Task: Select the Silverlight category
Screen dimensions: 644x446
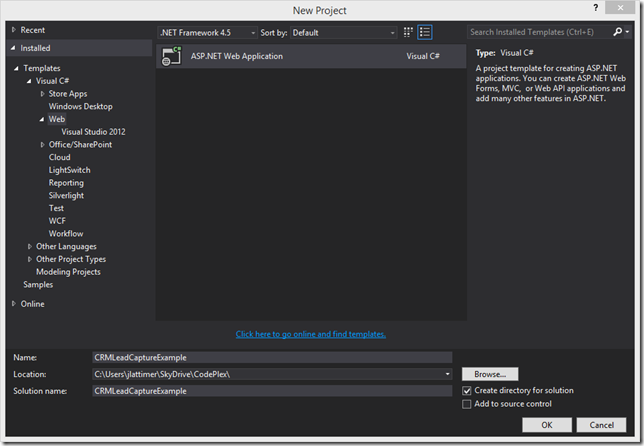Action: 66,195
